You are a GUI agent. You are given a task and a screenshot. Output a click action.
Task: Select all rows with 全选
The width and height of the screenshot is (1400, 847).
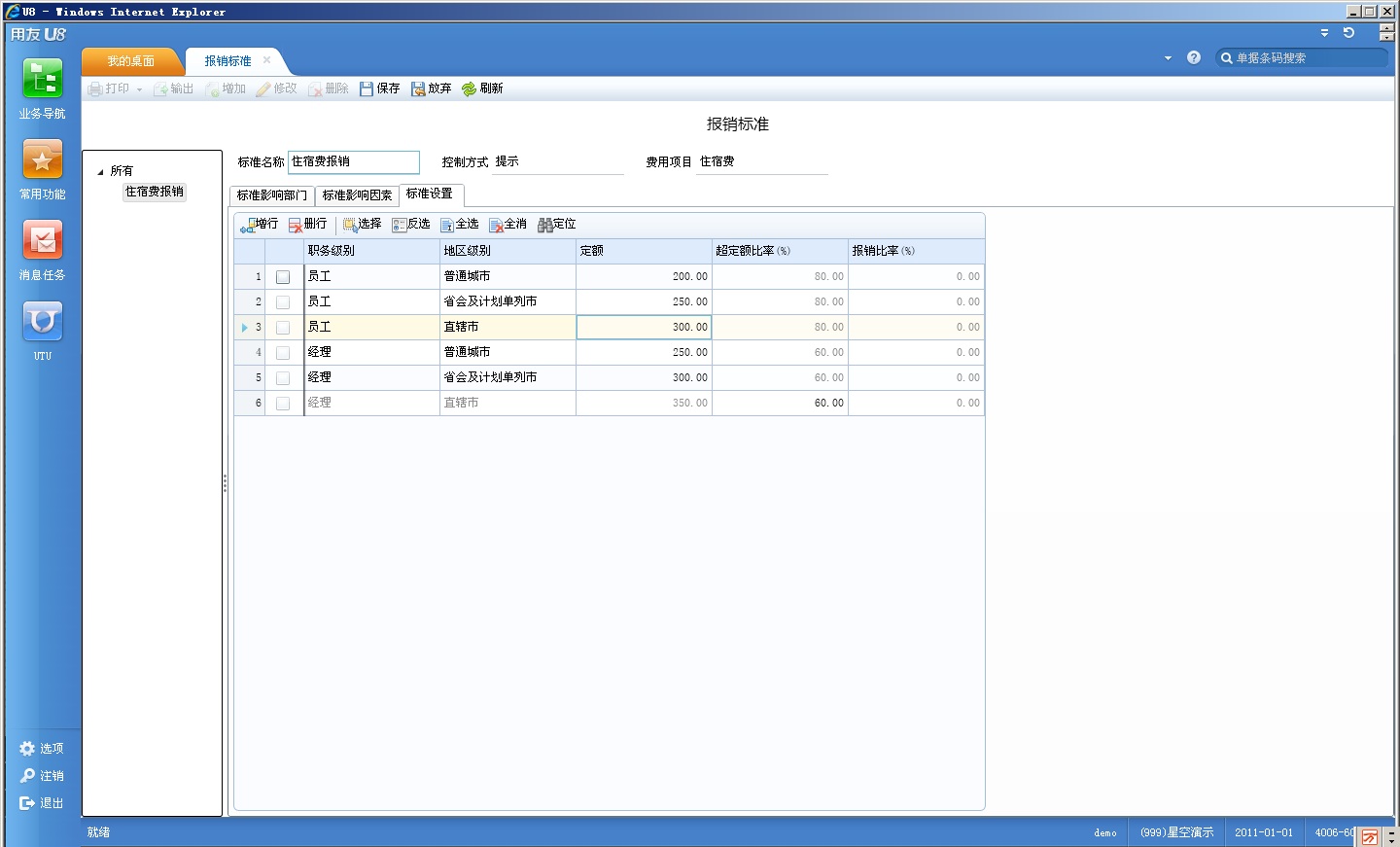coord(460,225)
